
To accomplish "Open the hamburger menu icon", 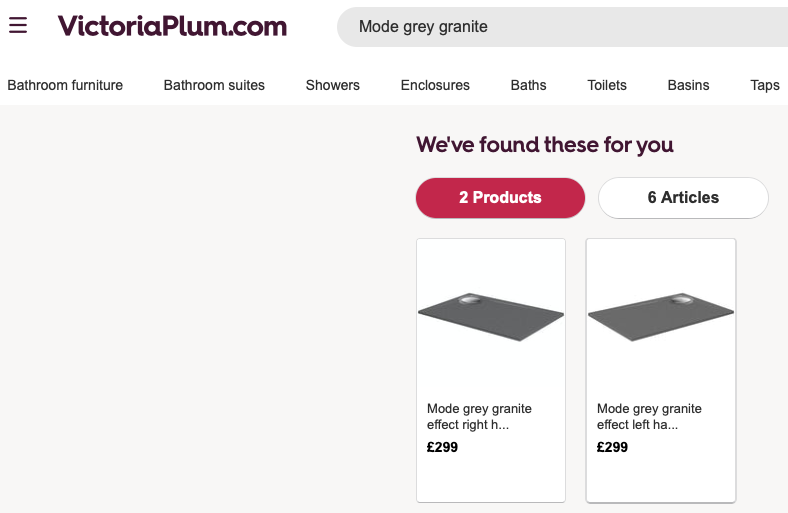I will pos(18,26).
